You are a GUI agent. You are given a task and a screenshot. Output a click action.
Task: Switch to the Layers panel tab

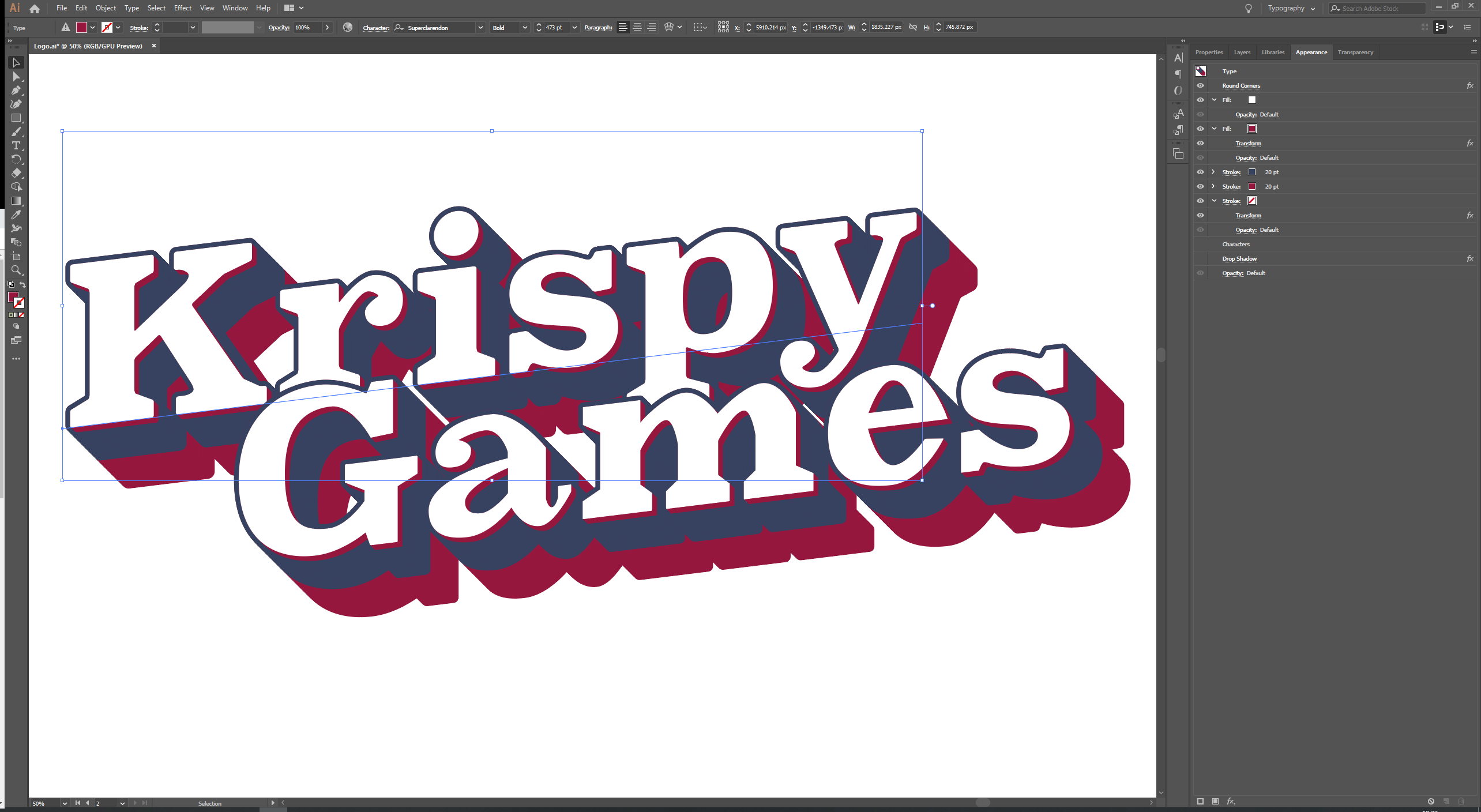[1242, 52]
